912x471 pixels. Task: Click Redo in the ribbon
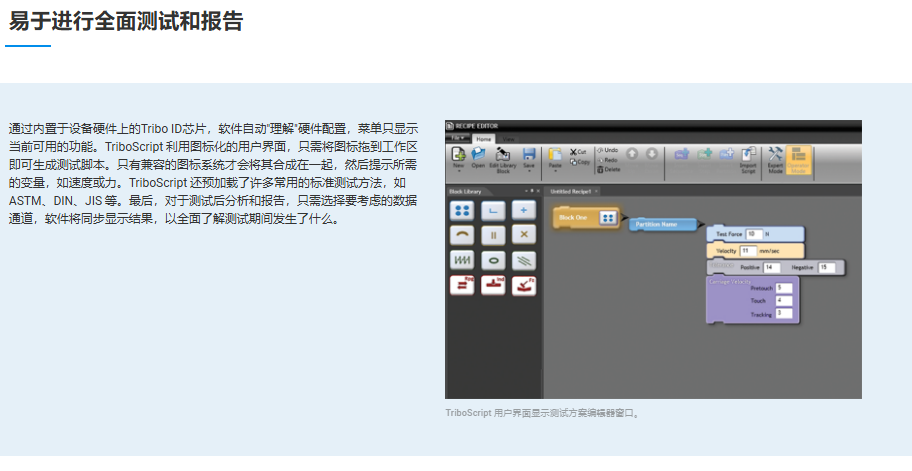pyautogui.click(x=608, y=160)
